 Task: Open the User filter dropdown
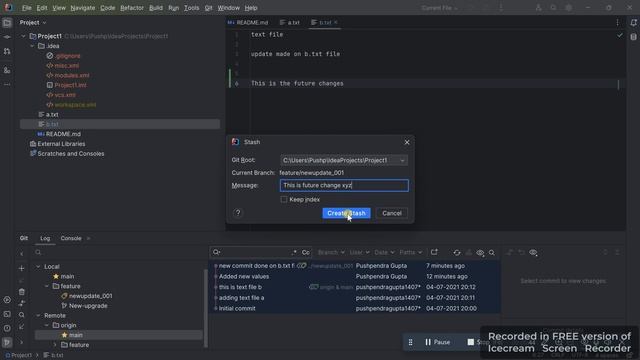tap(359, 253)
